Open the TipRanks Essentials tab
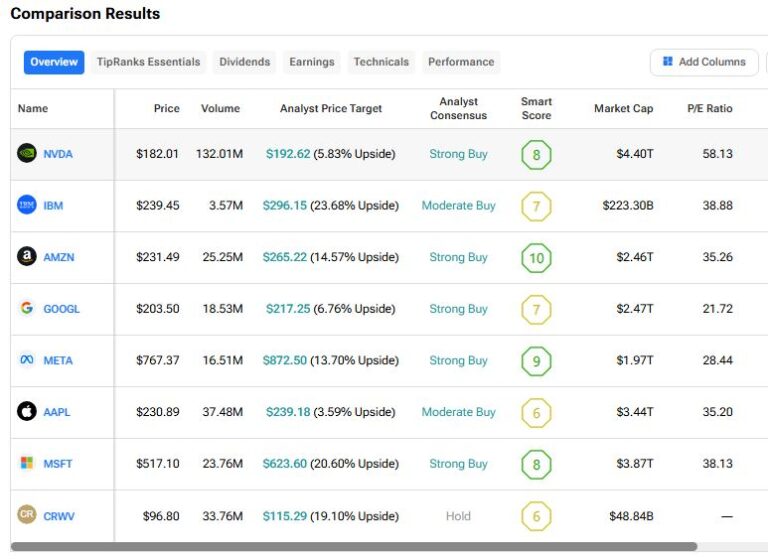The height and width of the screenshot is (559, 768). pos(149,62)
